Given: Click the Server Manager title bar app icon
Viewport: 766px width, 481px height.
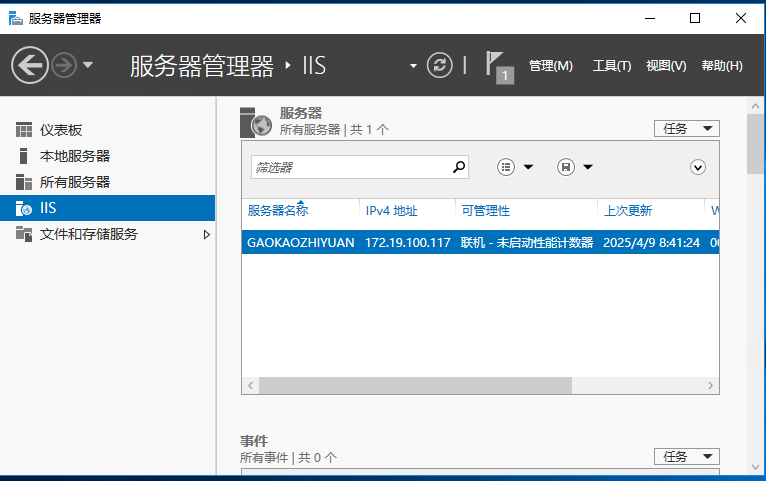Looking at the screenshot, I should coord(16,19).
